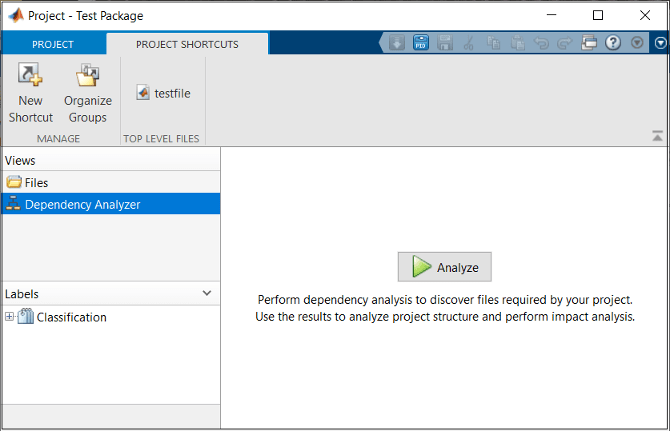Collapse the Labels panel chevron

207,293
